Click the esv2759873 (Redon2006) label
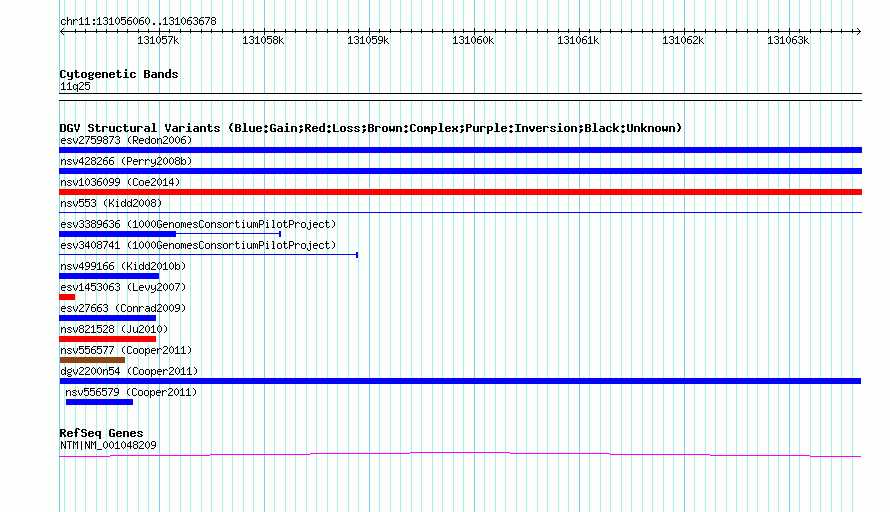Screen dimensions: 890x512 126,140
